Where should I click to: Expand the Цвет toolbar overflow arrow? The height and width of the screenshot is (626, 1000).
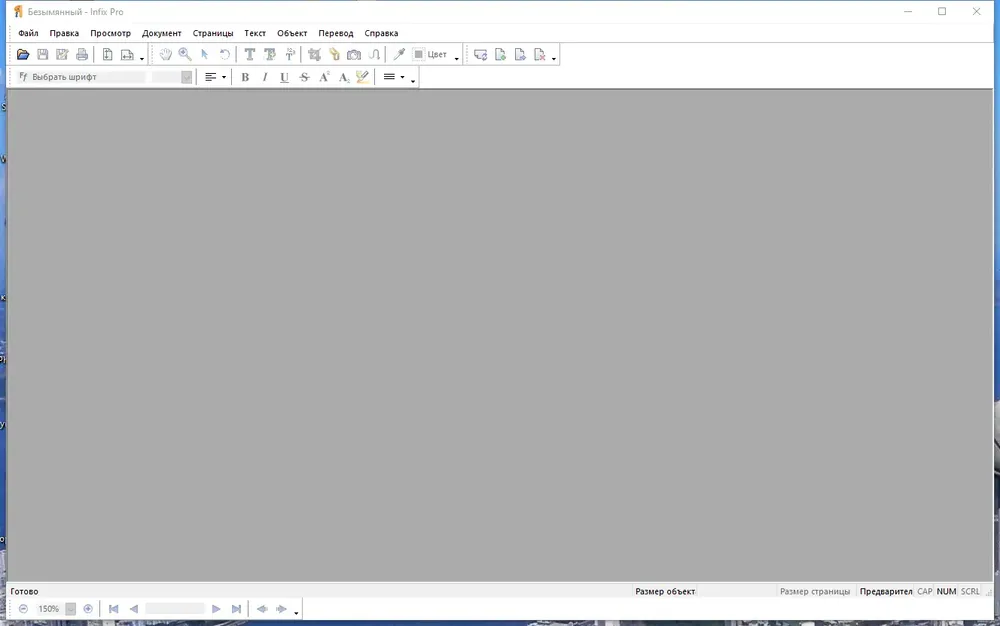(457, 59)
